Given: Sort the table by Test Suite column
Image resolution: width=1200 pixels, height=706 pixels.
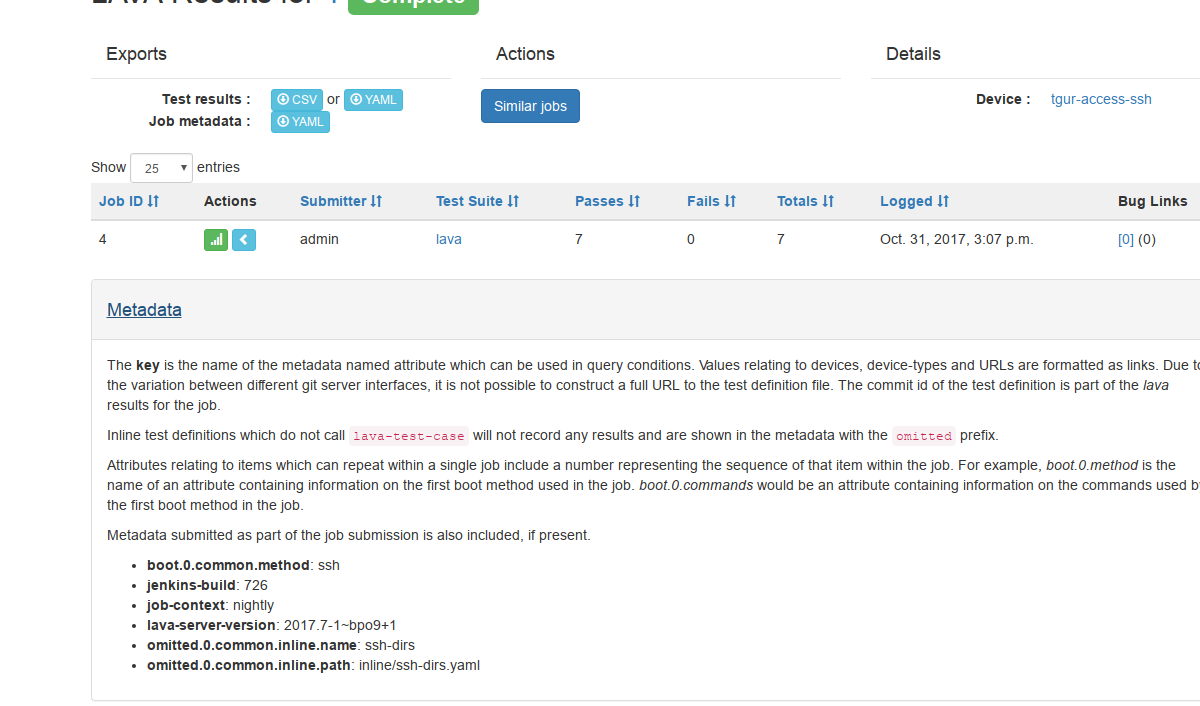Looking at the screenshot, I should tap(476, 201).
